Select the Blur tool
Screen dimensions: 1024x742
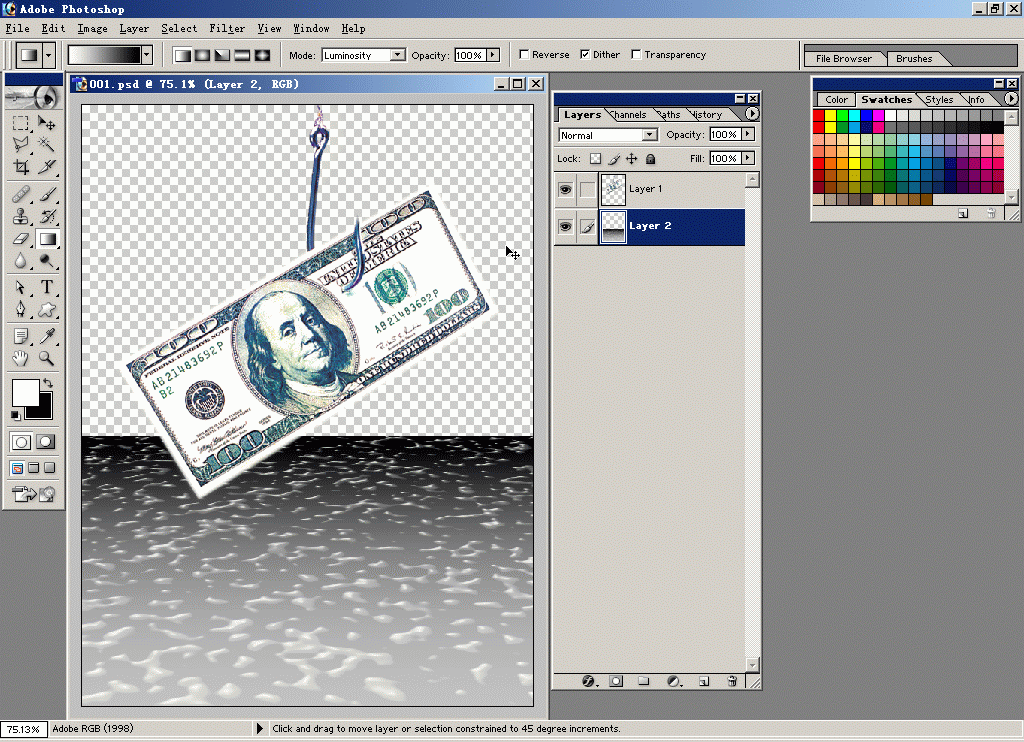pos(21,261)
